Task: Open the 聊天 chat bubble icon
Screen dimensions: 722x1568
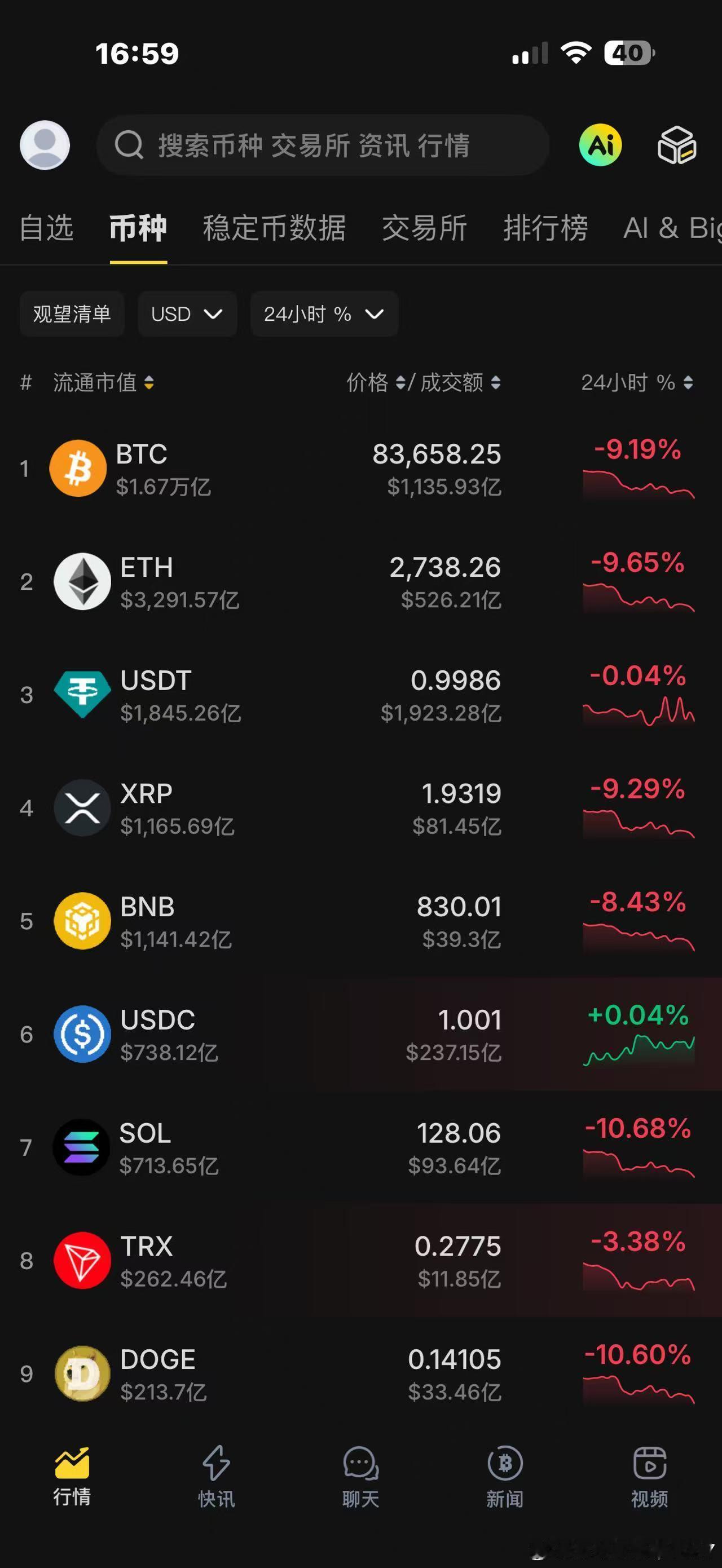Action: tap(360, 1463)
